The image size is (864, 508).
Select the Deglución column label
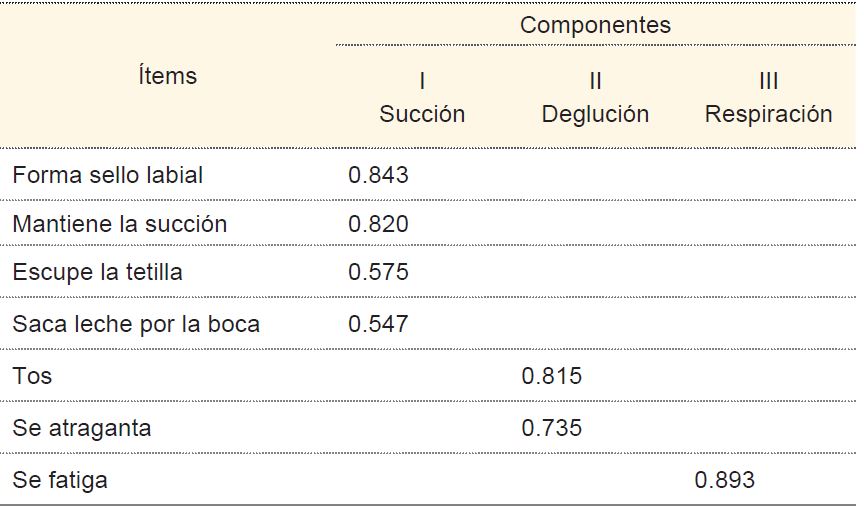point(595,114)
